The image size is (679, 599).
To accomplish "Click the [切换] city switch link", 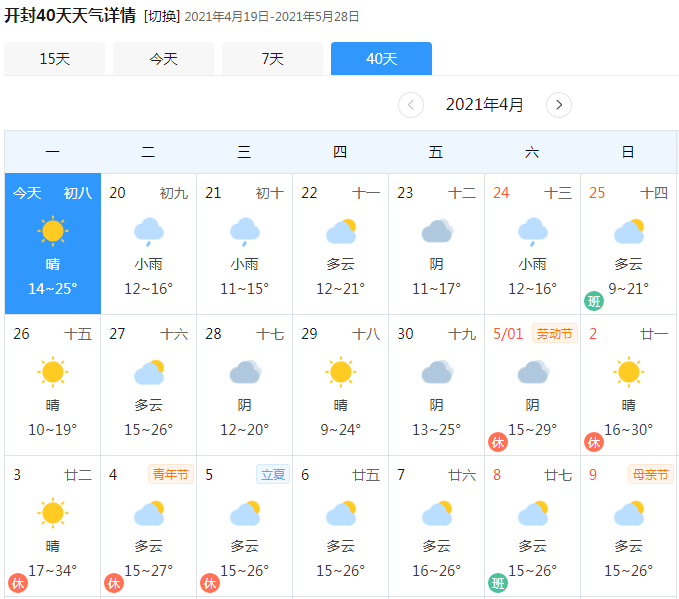I will [162, 16].
